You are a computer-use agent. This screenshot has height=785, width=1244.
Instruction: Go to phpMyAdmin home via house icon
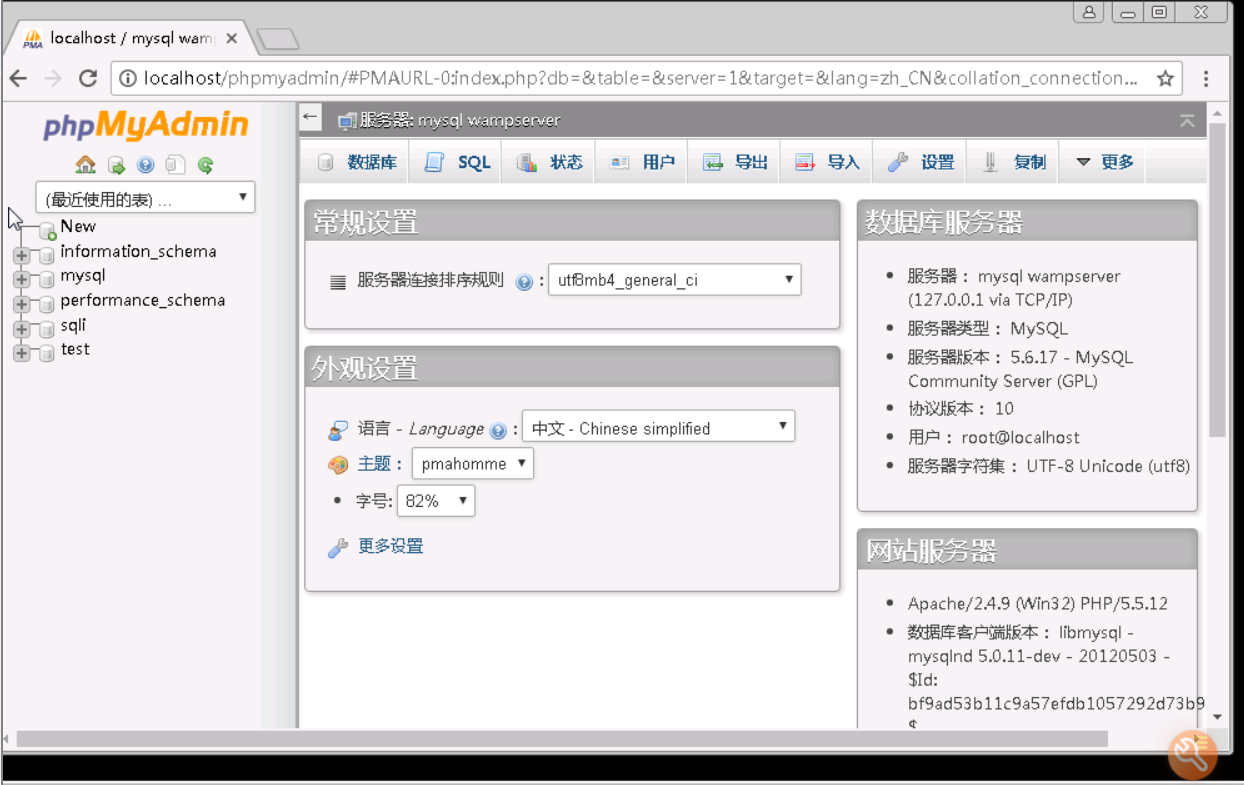tap(86, 165)
